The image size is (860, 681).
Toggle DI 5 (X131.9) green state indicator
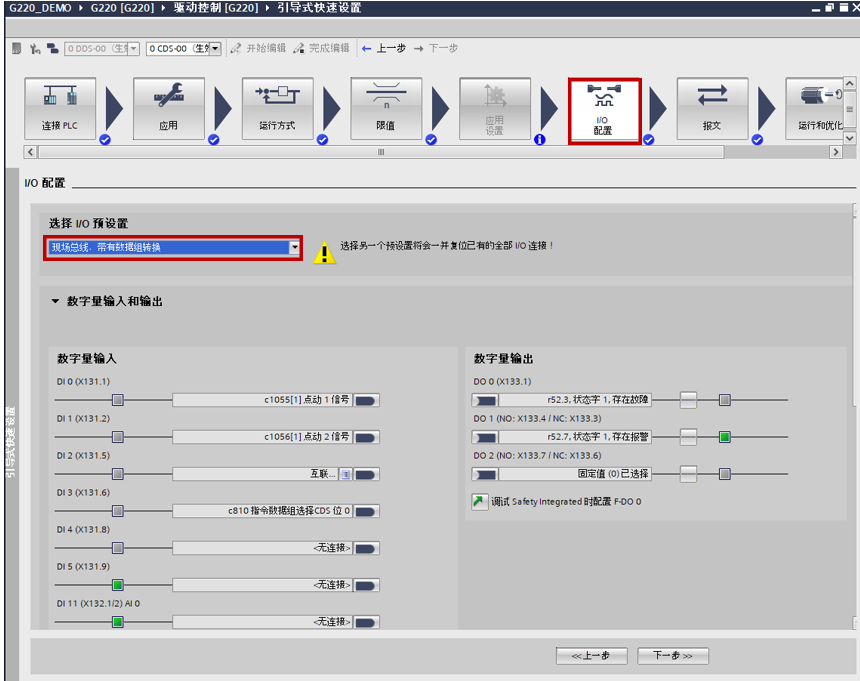click(x=117, y=585)
